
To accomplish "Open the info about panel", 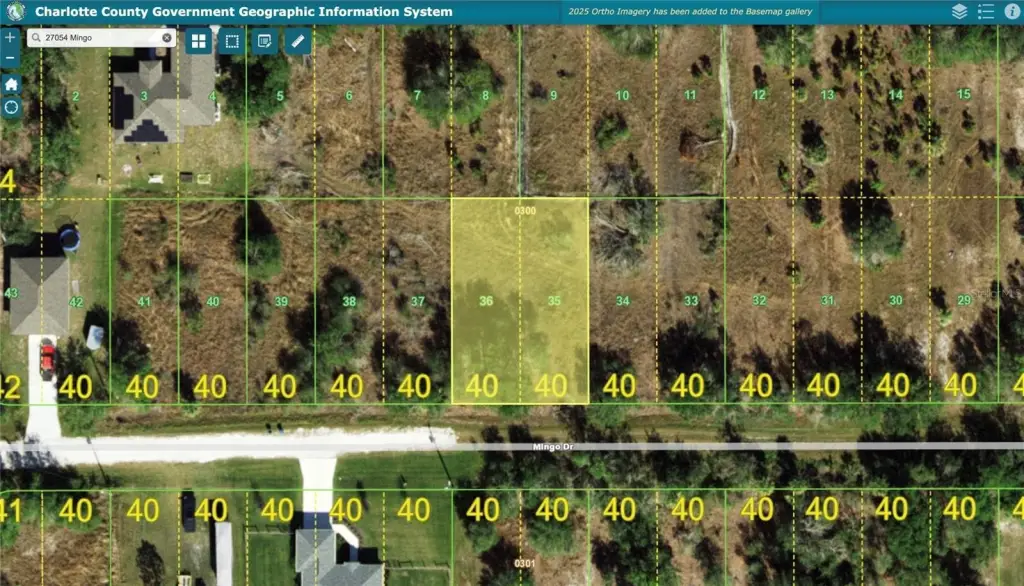I will tap(1011, 12).
